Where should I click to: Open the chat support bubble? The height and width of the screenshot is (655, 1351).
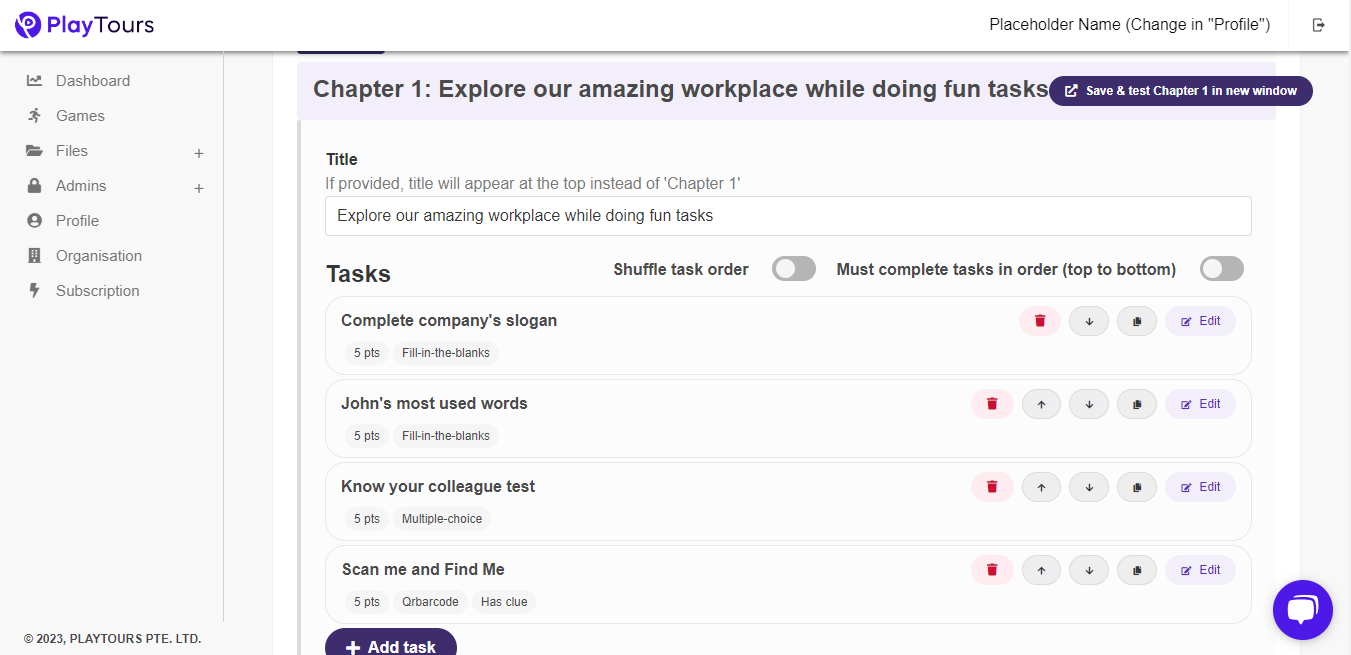[x=1303, y=610]
